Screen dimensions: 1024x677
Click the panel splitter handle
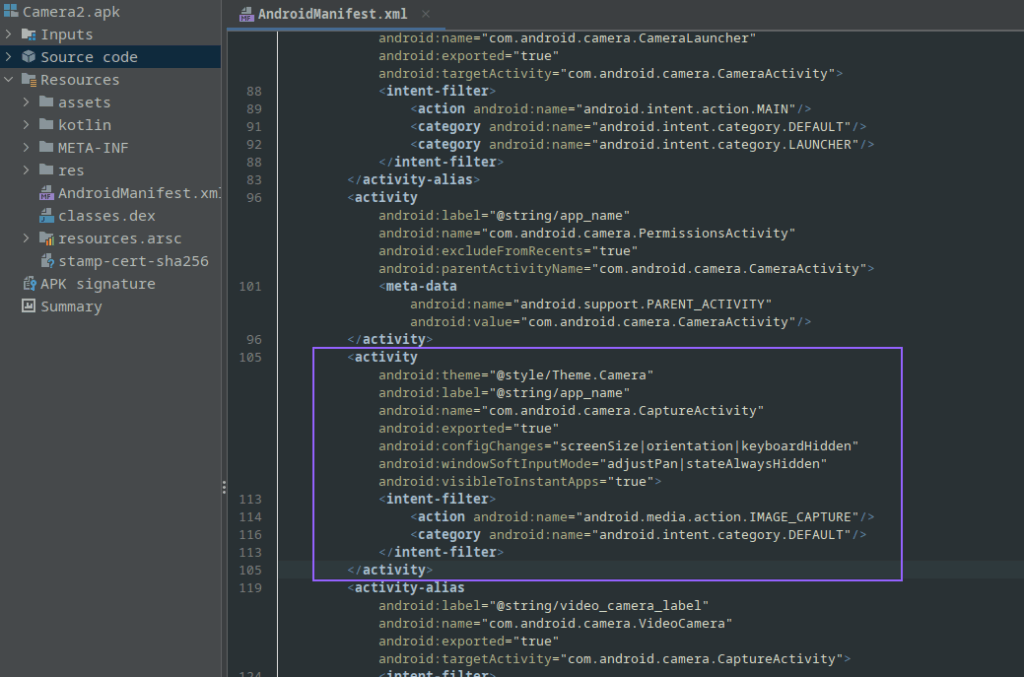point(224,487)
